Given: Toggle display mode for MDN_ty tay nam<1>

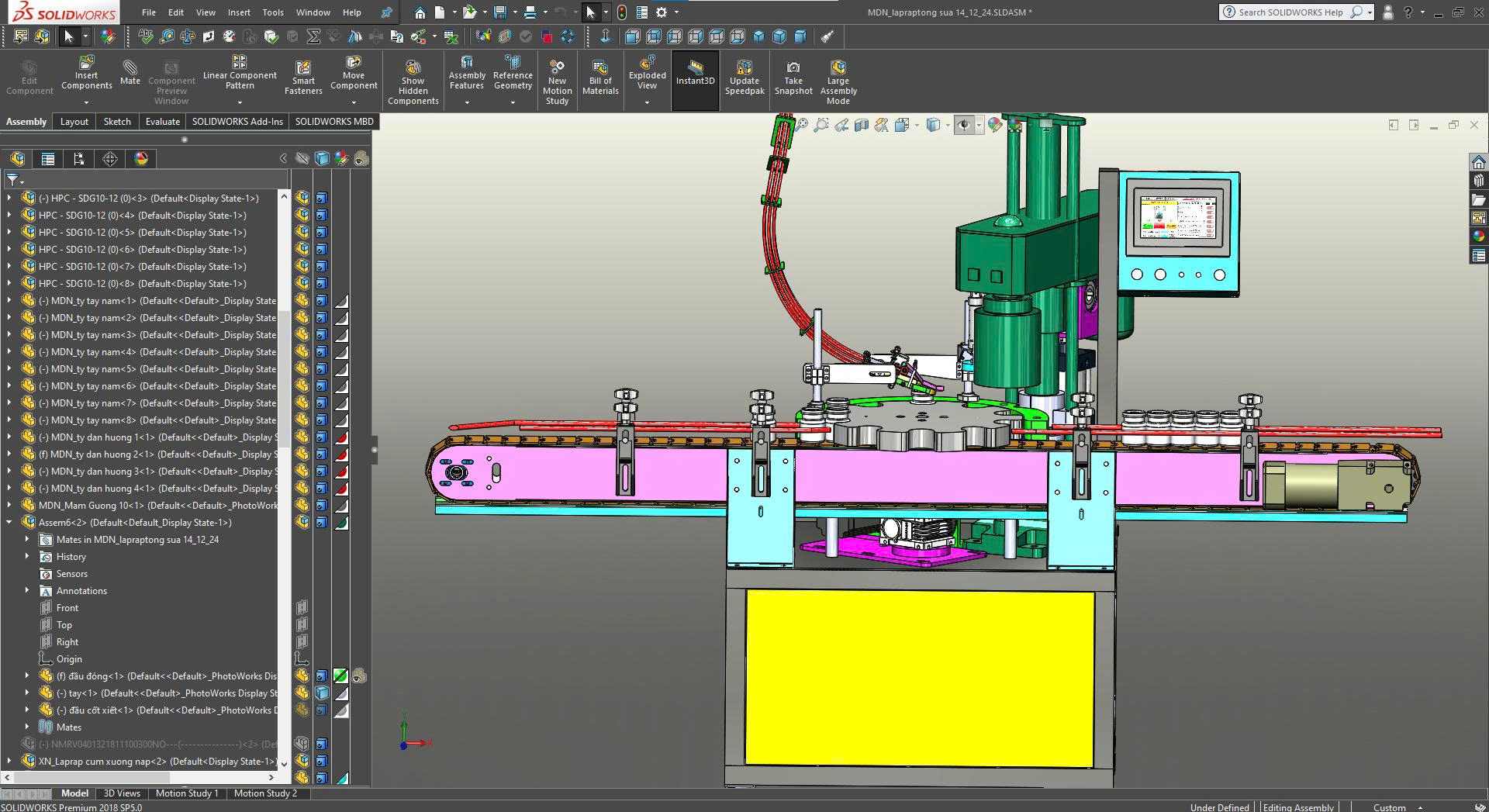Looking at the screenshot, I should point(322,300).
